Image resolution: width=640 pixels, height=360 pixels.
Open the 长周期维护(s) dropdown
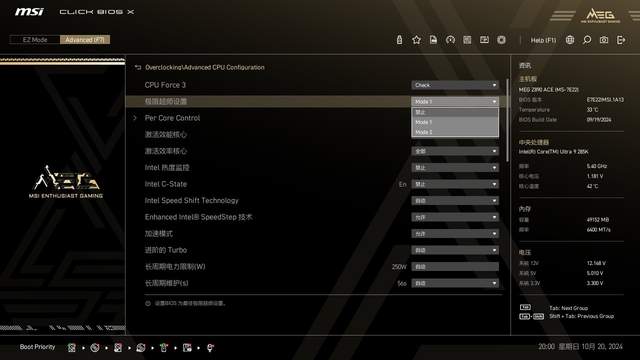(x=455, y=283)
